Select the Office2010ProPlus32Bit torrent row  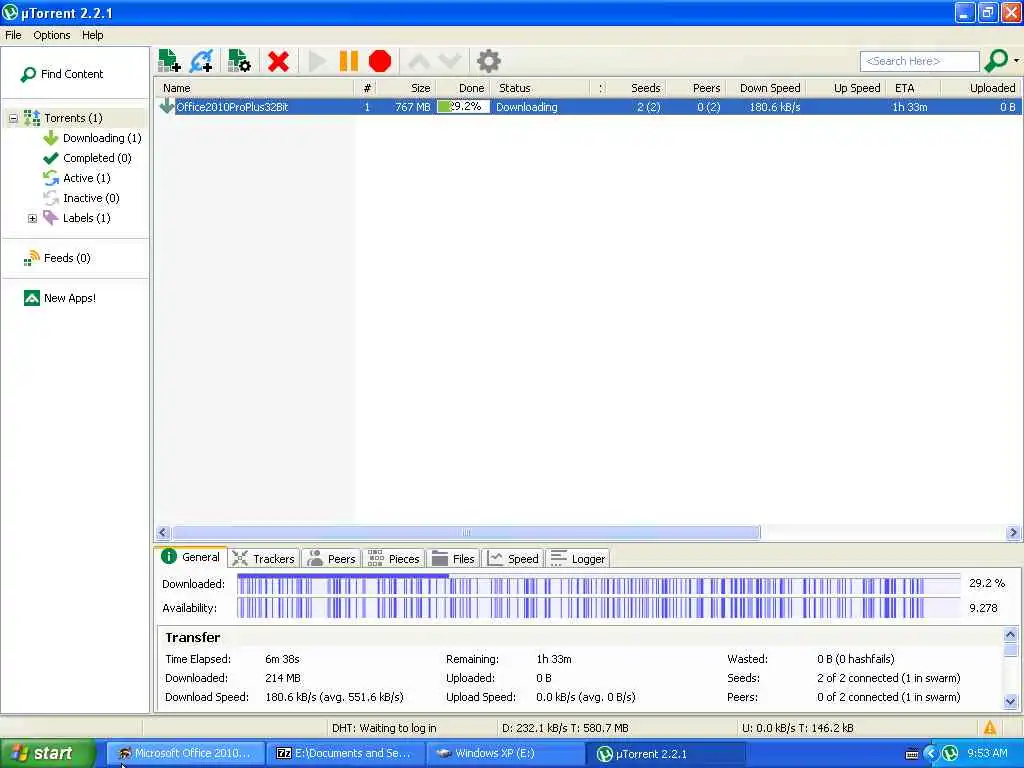click(x=588, y=107)
